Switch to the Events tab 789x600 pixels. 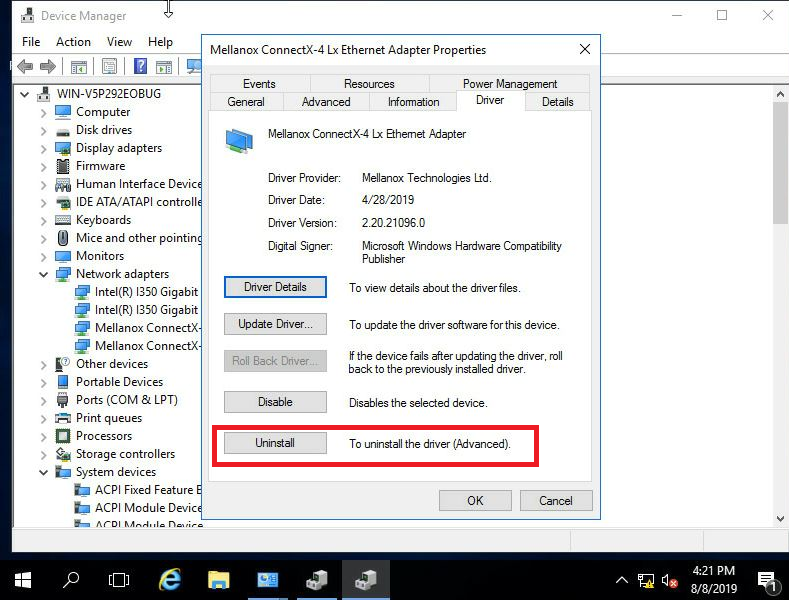pos(259,84)
